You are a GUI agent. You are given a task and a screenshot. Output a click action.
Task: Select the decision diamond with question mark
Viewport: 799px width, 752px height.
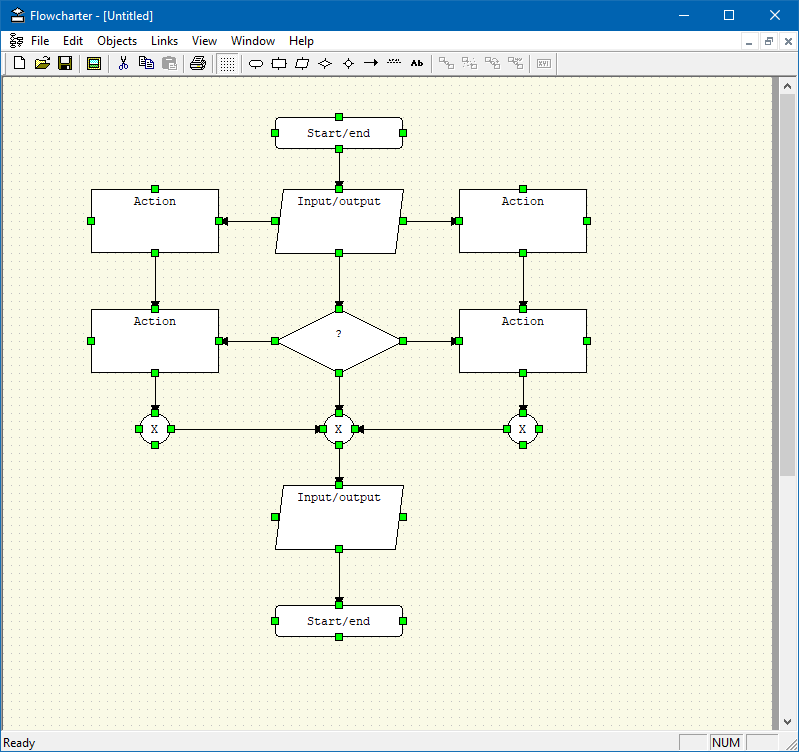point(339,341)
